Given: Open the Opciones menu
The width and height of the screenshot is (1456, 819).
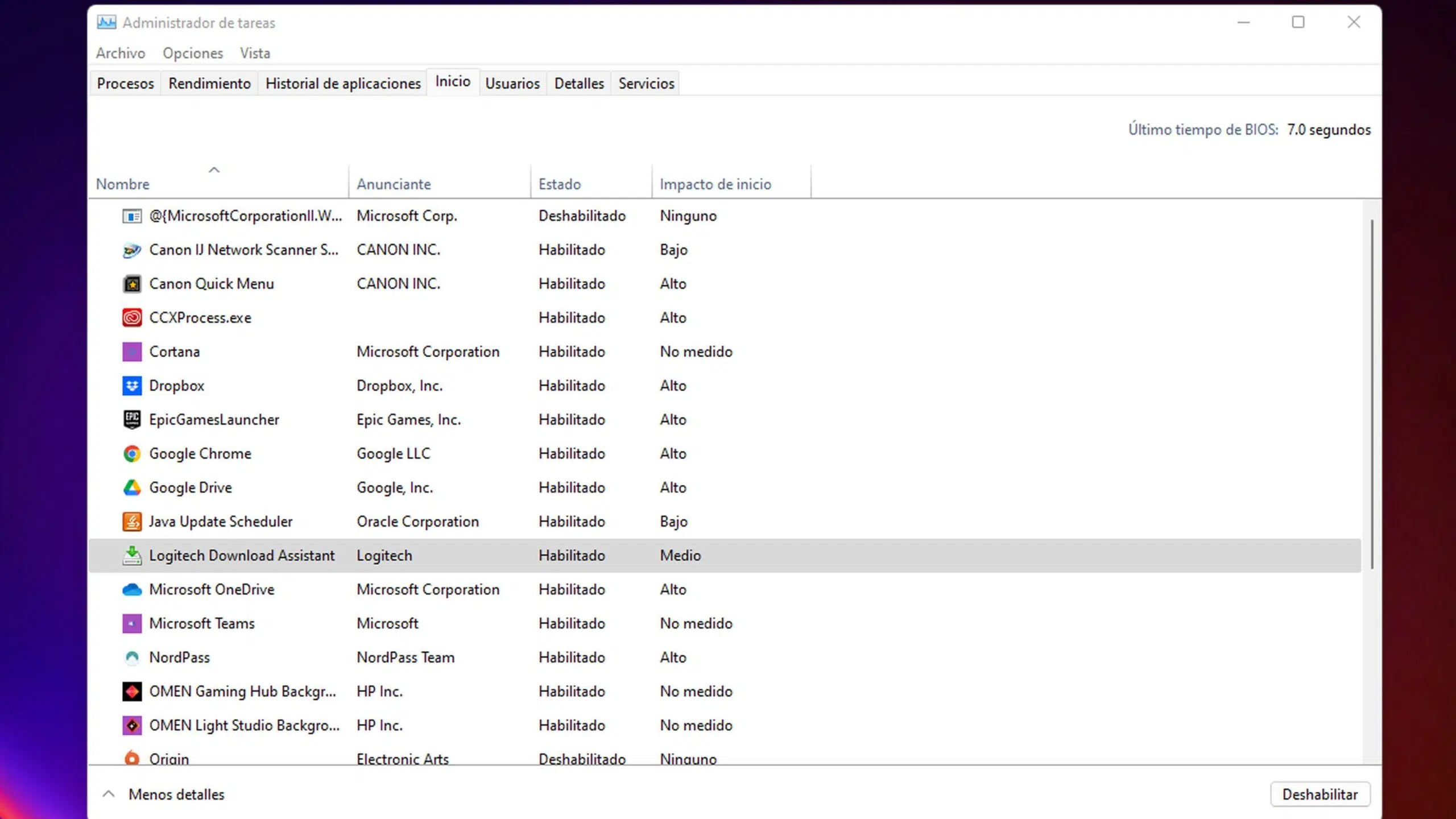Looking at the screenshot, I should pos(193,53).
